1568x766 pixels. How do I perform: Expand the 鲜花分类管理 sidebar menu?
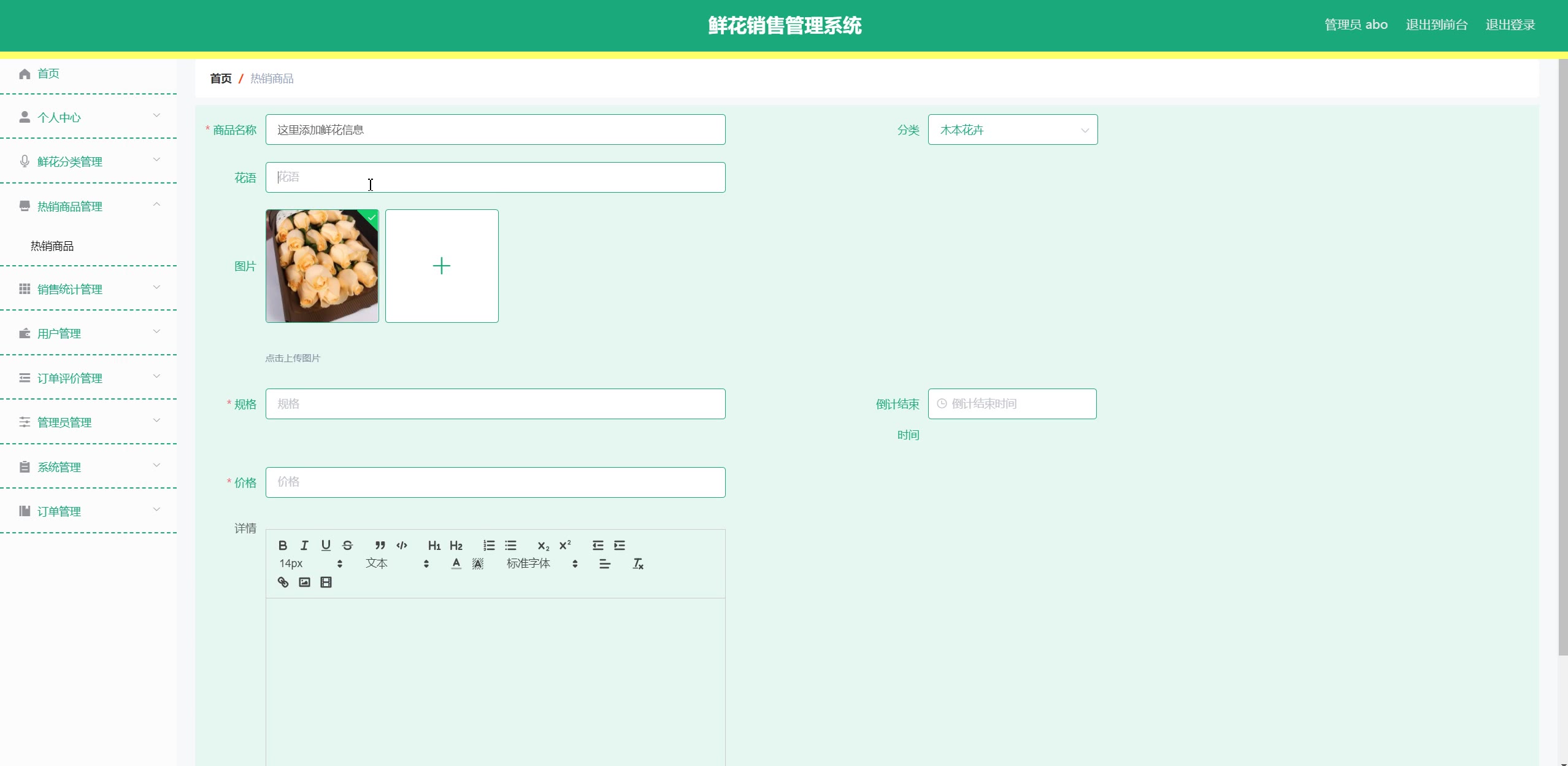(x=88, y=161)
